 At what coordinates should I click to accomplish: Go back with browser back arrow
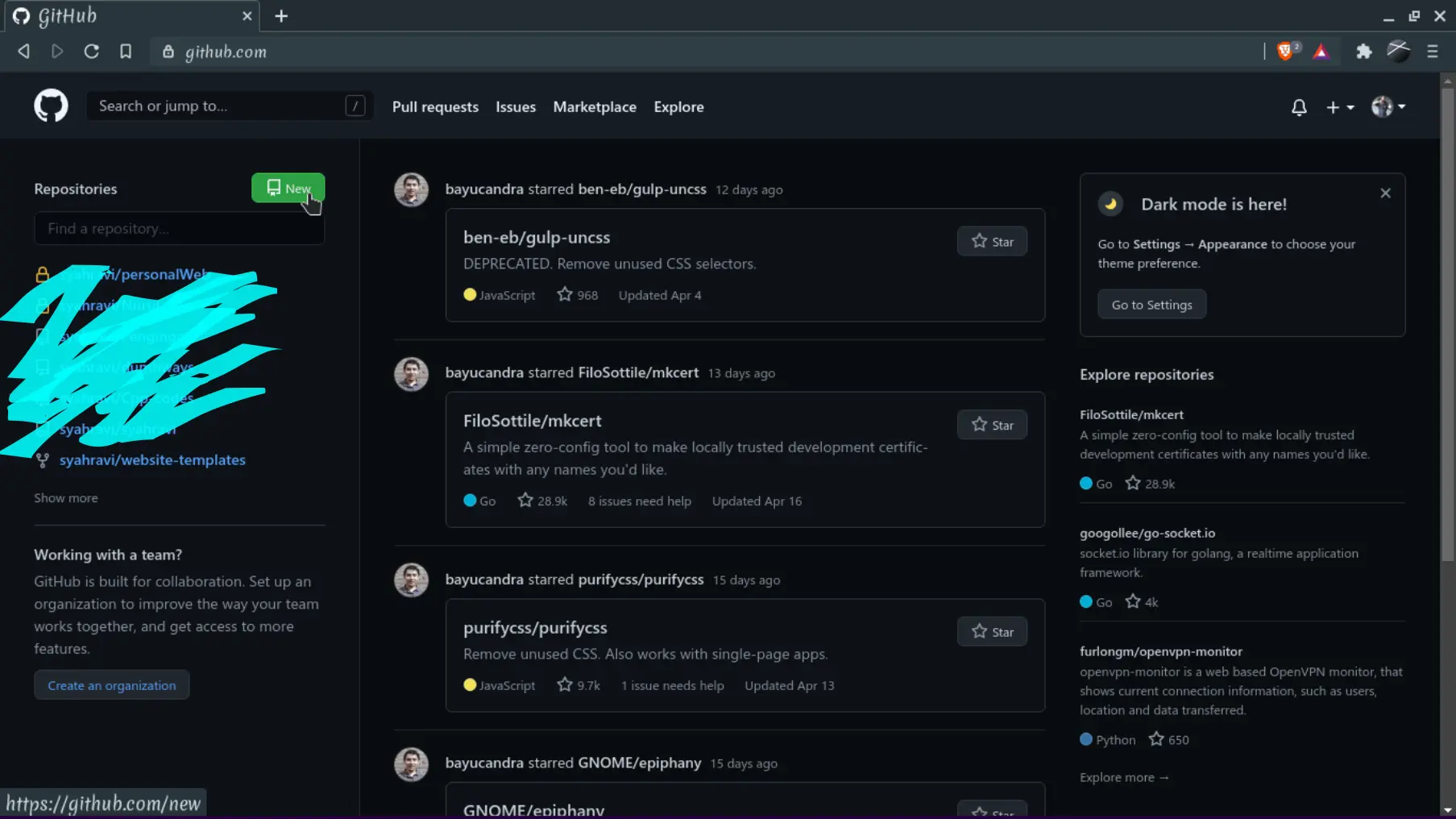(x=23, y=52)
